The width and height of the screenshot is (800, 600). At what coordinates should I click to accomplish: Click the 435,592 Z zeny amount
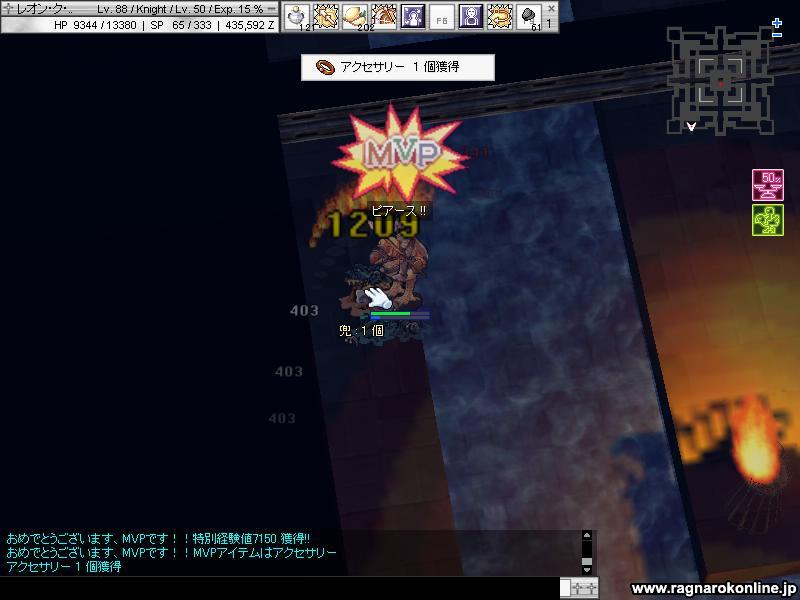click(x=249, y=25)
